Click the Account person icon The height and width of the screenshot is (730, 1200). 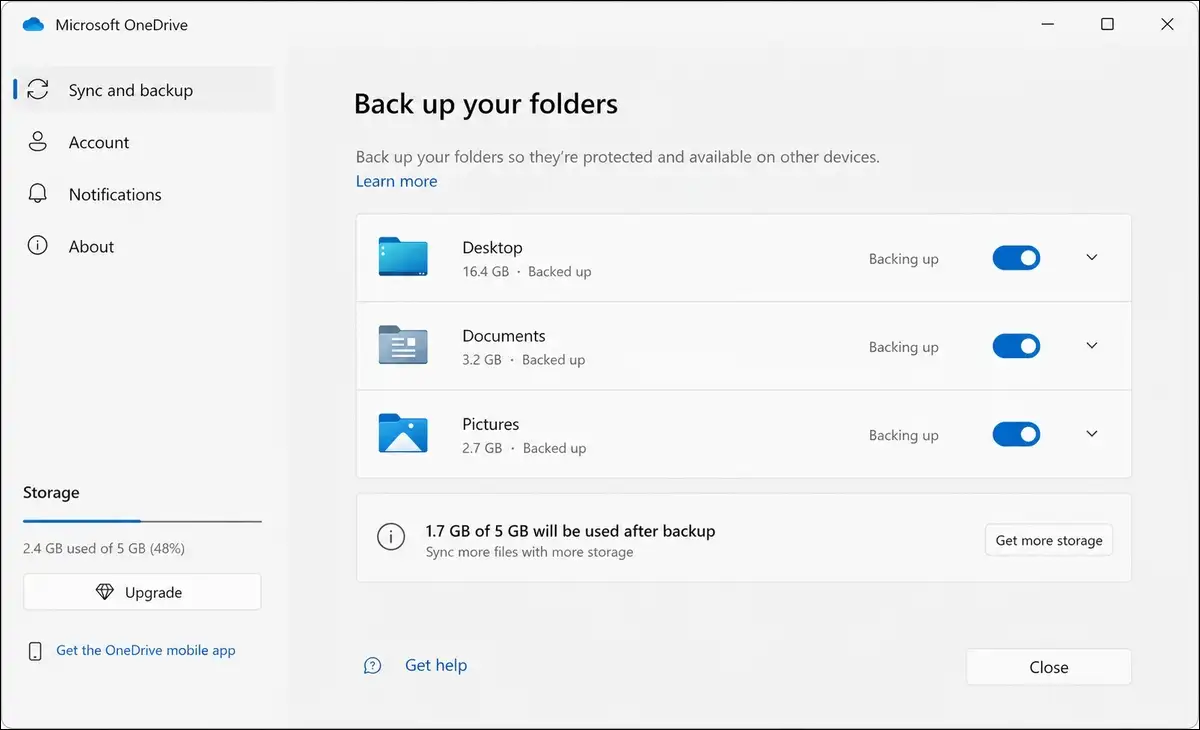[38, 142]
